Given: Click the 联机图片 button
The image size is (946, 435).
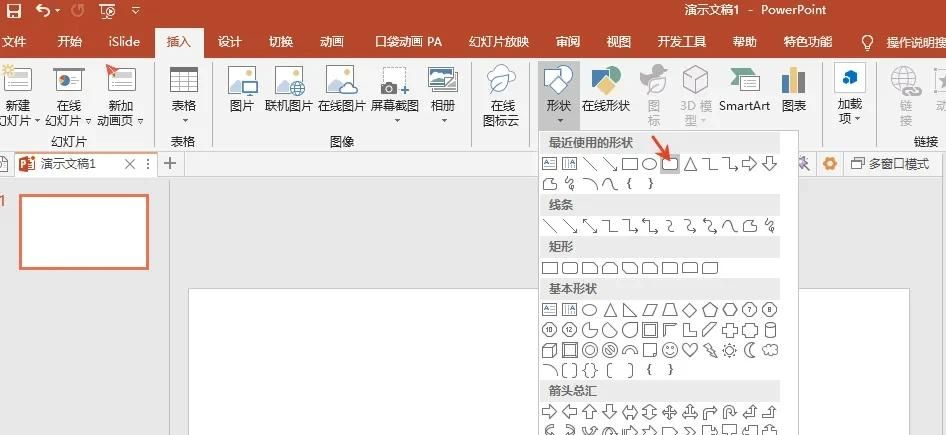Looking at the screenshot, I should click(289, 90).
